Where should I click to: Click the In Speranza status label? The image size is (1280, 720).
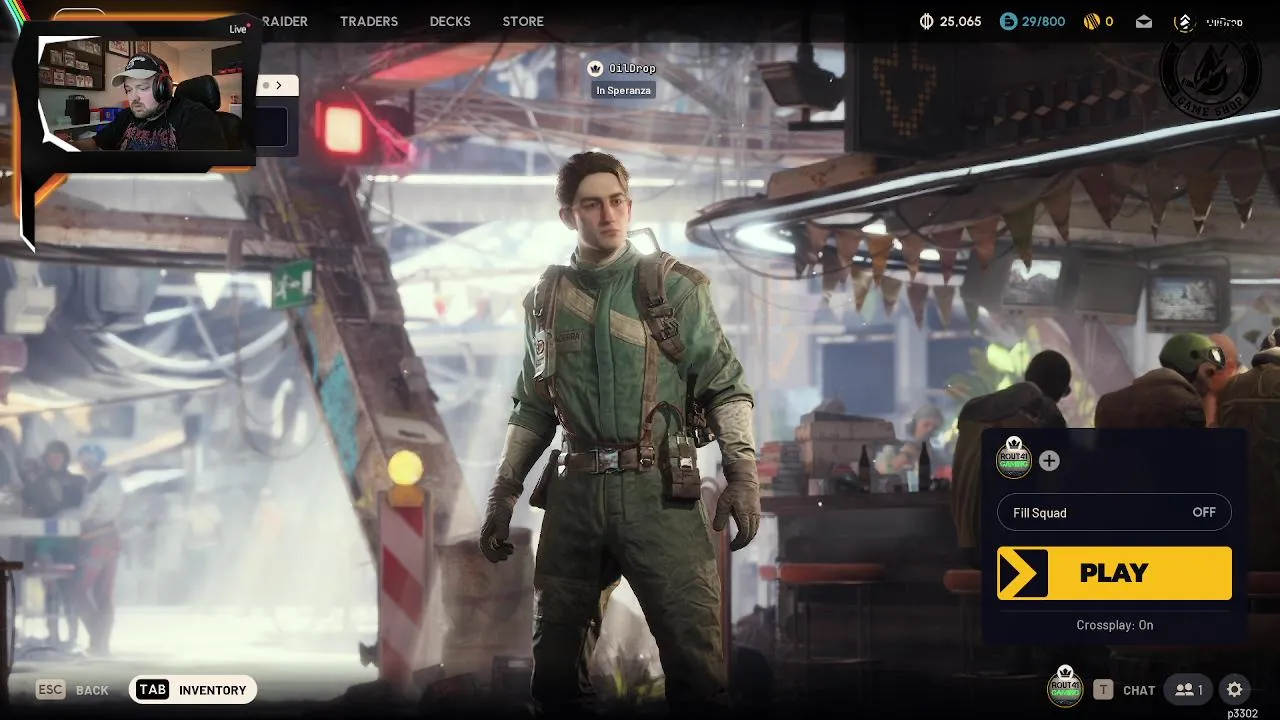(623, 90)
